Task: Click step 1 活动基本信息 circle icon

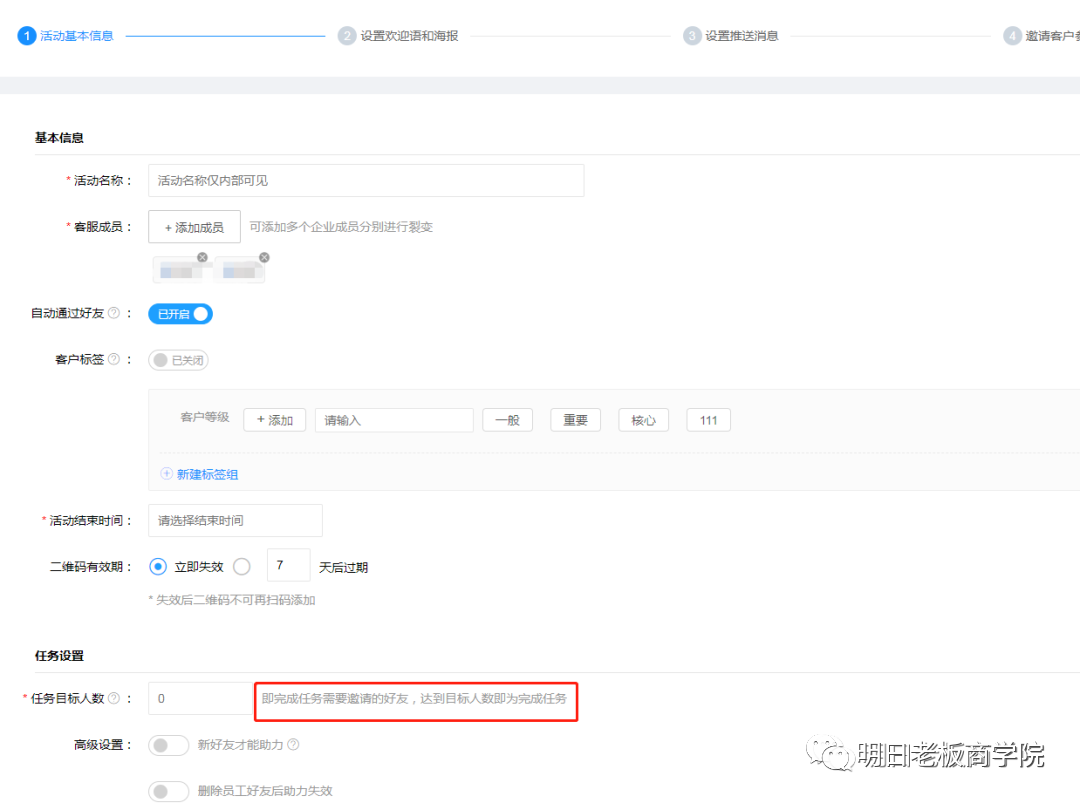Action: [26, 36]
